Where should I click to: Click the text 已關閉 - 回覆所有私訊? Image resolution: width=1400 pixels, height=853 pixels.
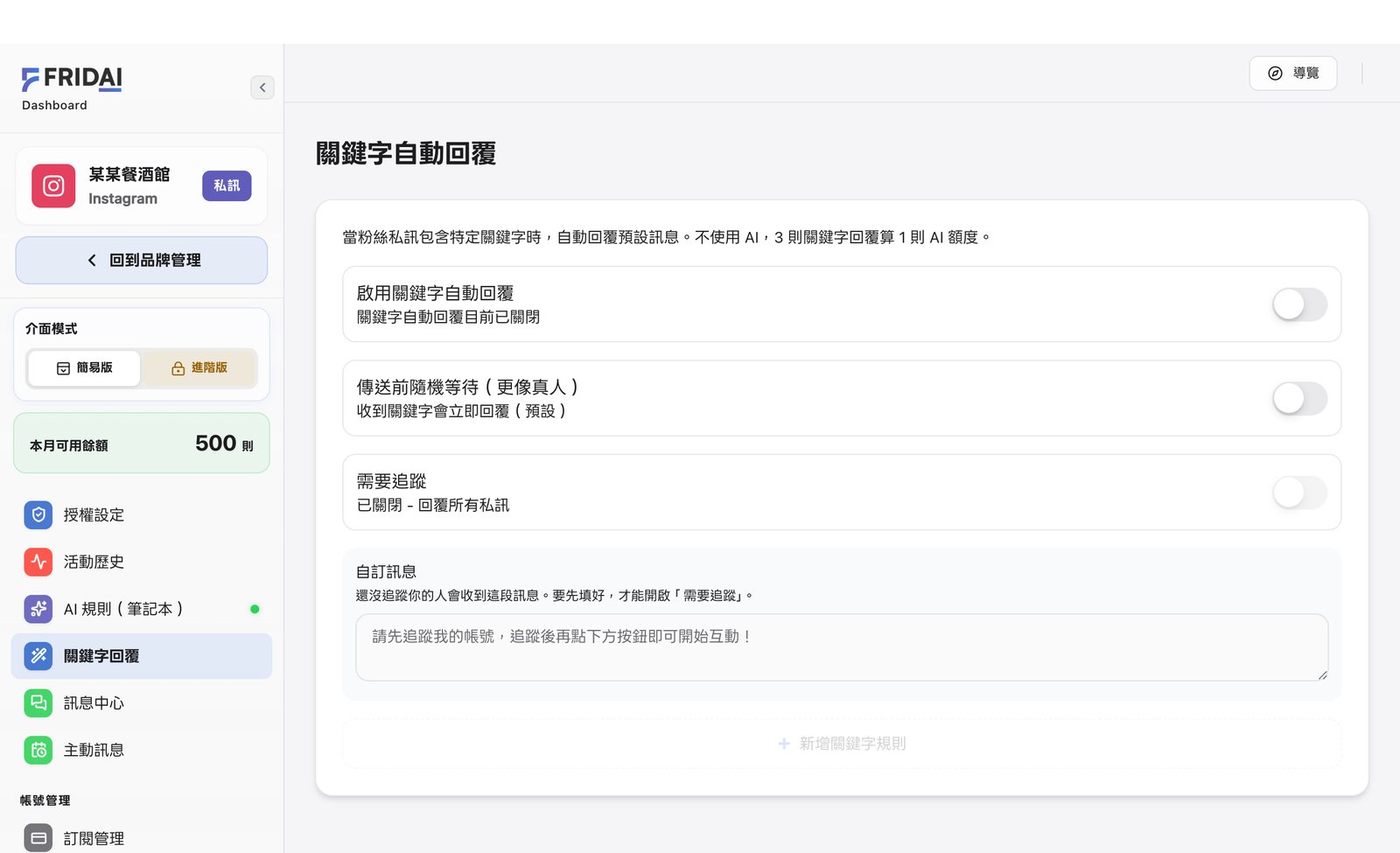(x=433, y=505)
